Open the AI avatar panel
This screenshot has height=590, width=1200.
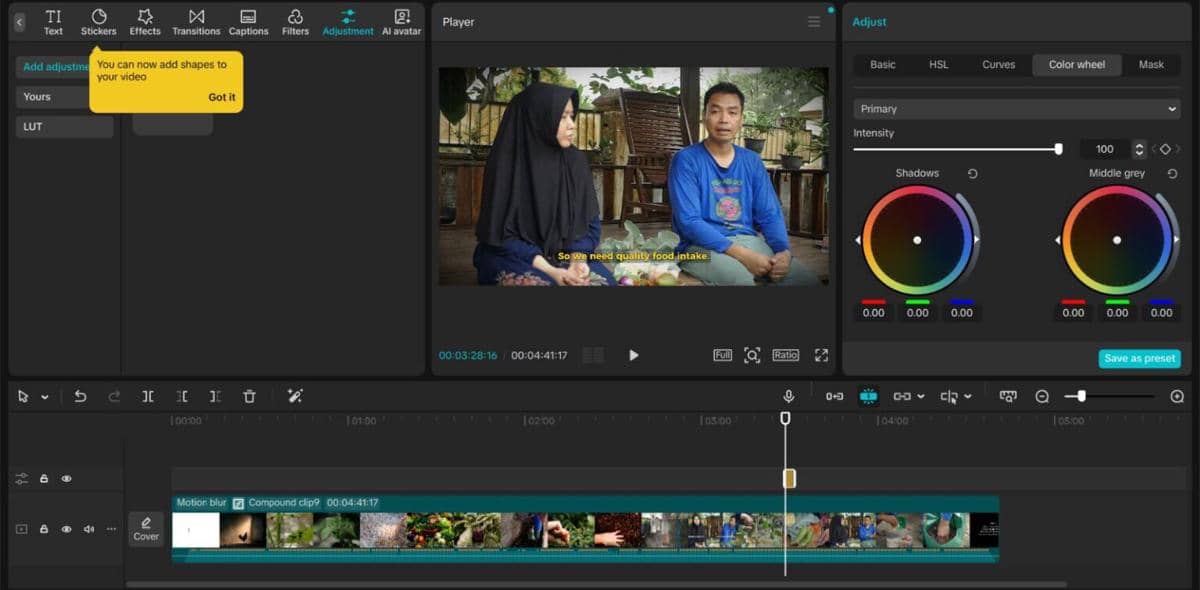tap(402, 20)
